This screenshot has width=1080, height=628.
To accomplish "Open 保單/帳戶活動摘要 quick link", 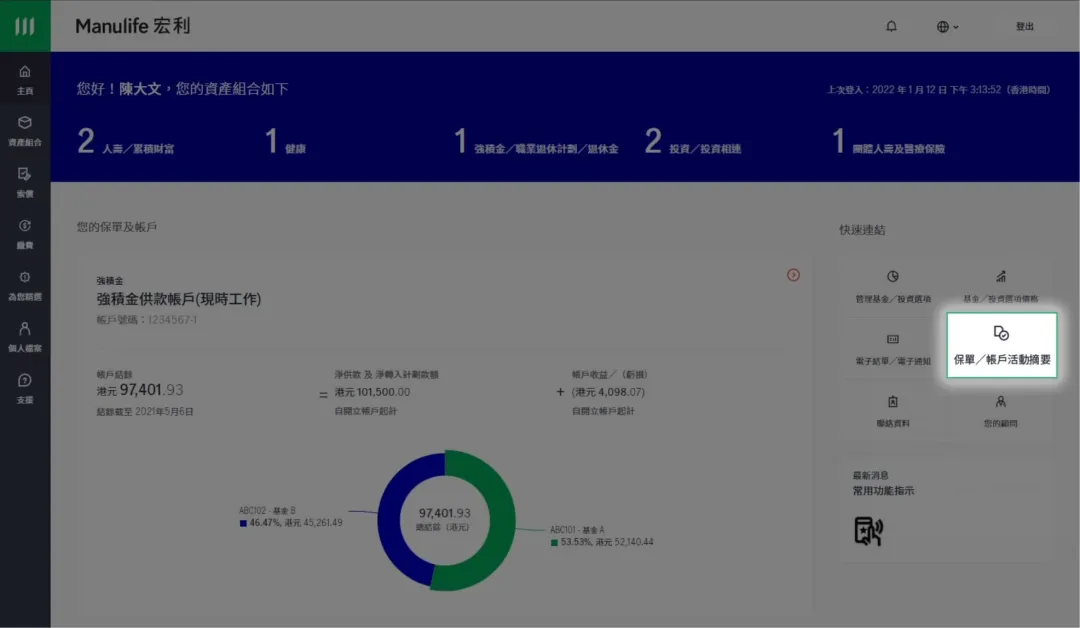I will [1001, 345].
